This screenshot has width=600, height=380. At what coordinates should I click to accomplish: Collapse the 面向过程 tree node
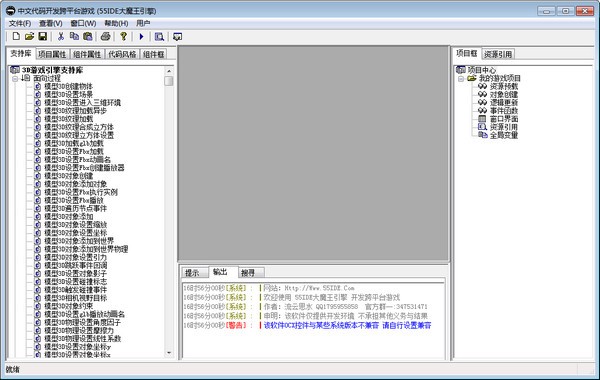point(15,79)
